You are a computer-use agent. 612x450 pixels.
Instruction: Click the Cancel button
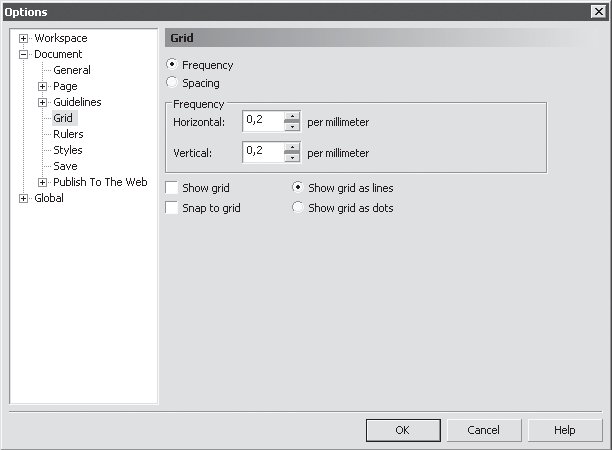(484, 430)
